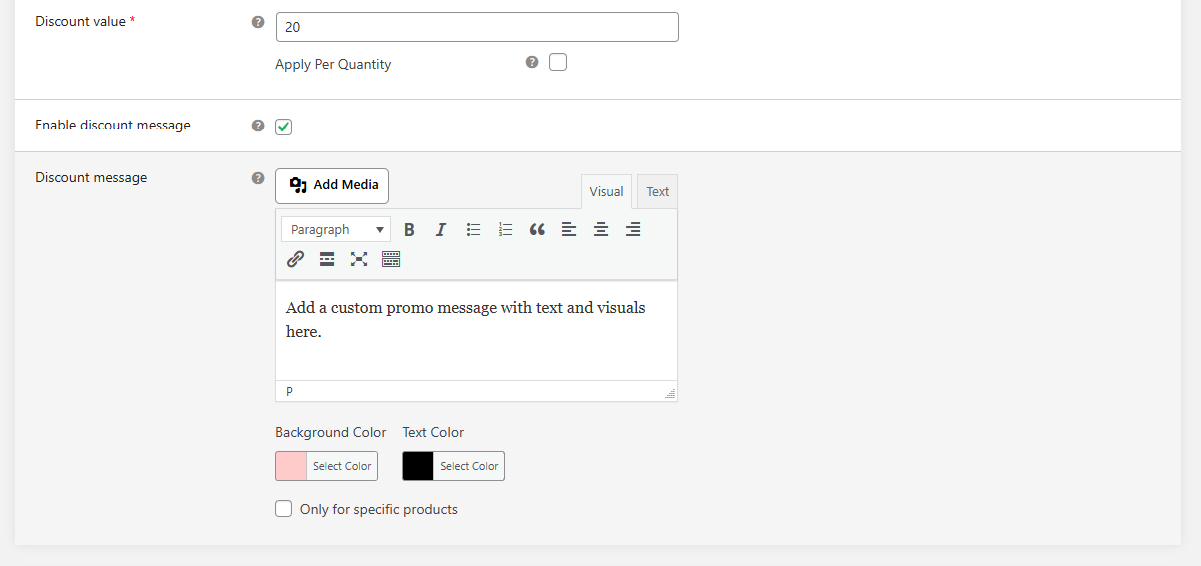Click the editor resize handle corner
Viewport: 1201px width, 566px height.
pos(670,394)
